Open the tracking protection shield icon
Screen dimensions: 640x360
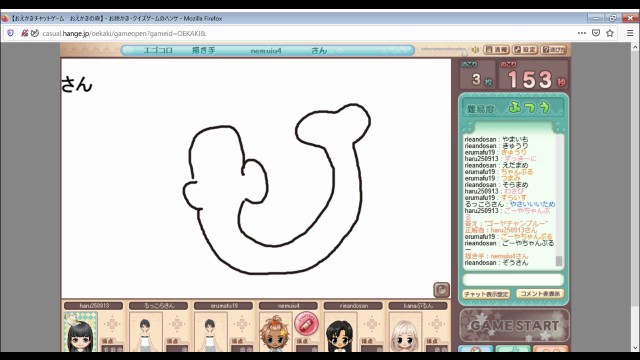click(x=11, y=33)
